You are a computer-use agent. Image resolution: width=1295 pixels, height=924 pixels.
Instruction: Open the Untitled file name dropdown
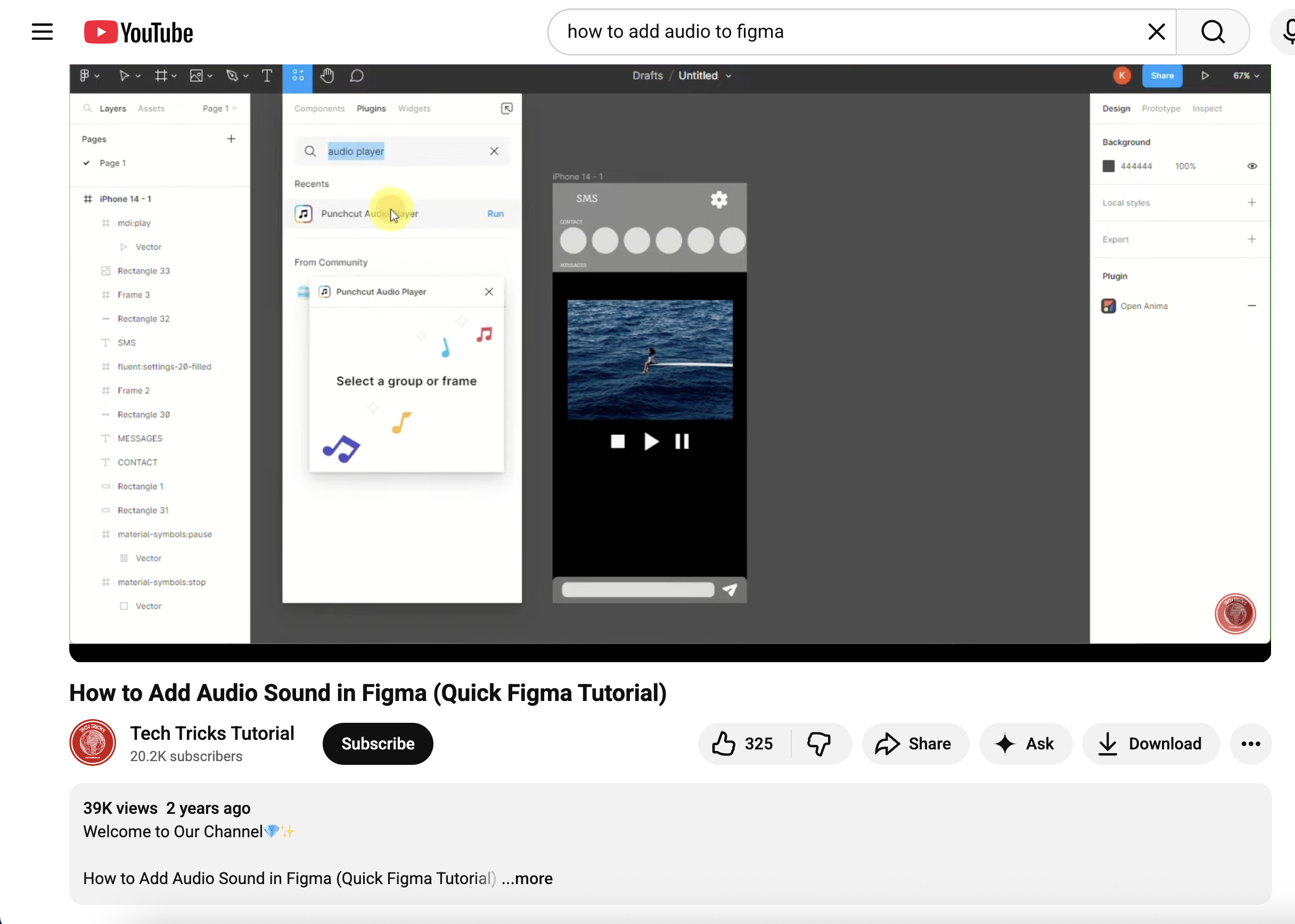(704, 76)
